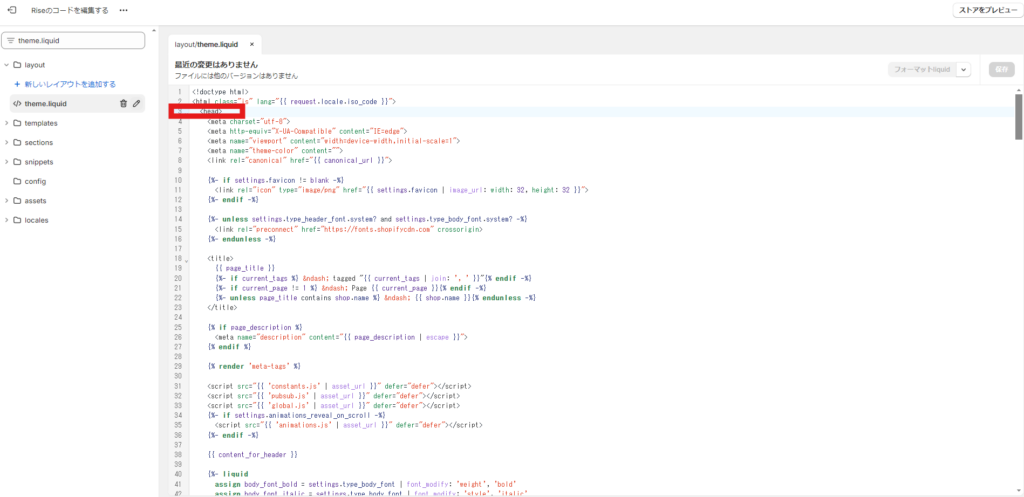Close the layout/theme.liquid tab
The image size is (1024, 497).
(251, 44)
